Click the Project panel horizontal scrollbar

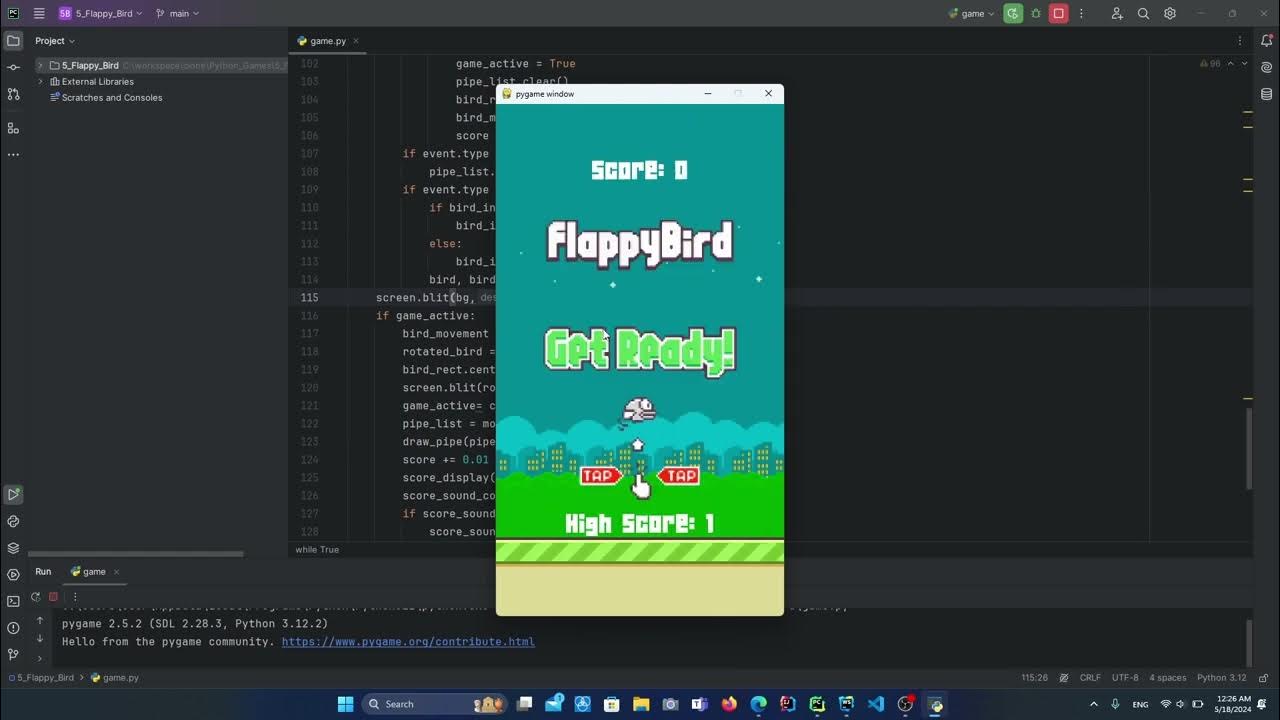click(135, 553)
